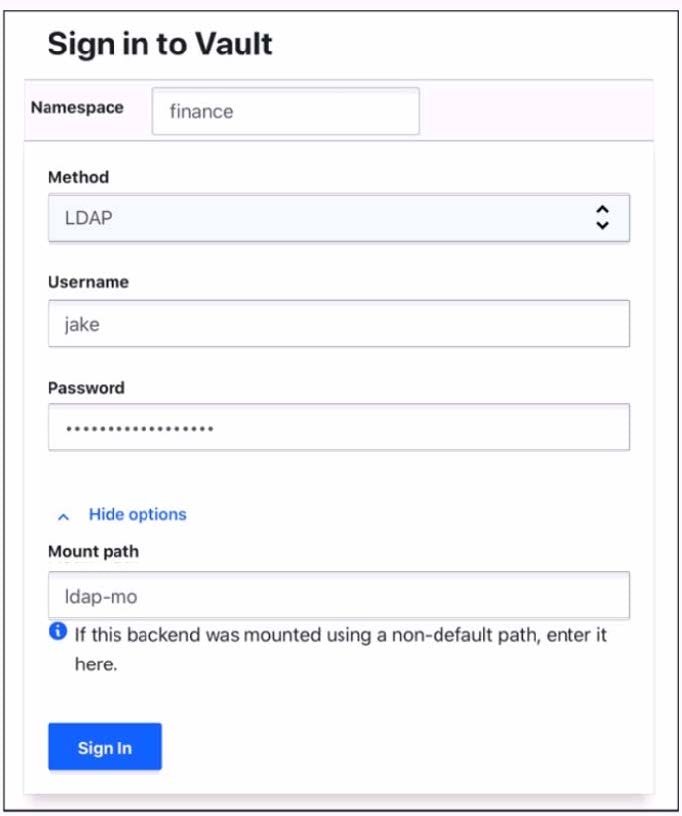The width and height of the screenshot is (682, 816).
Task: Click the up-down arrows in Method selector
Action: pos(601,217)
